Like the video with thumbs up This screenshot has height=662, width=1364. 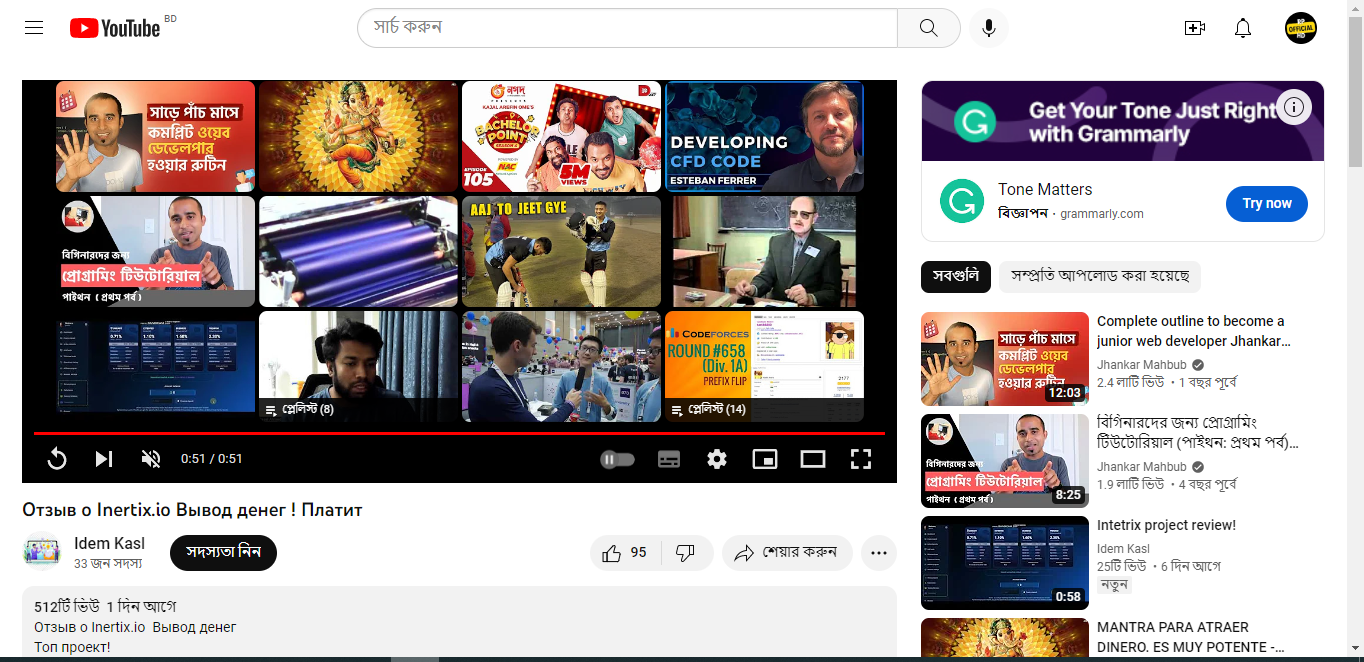click(x=625, y=553)
